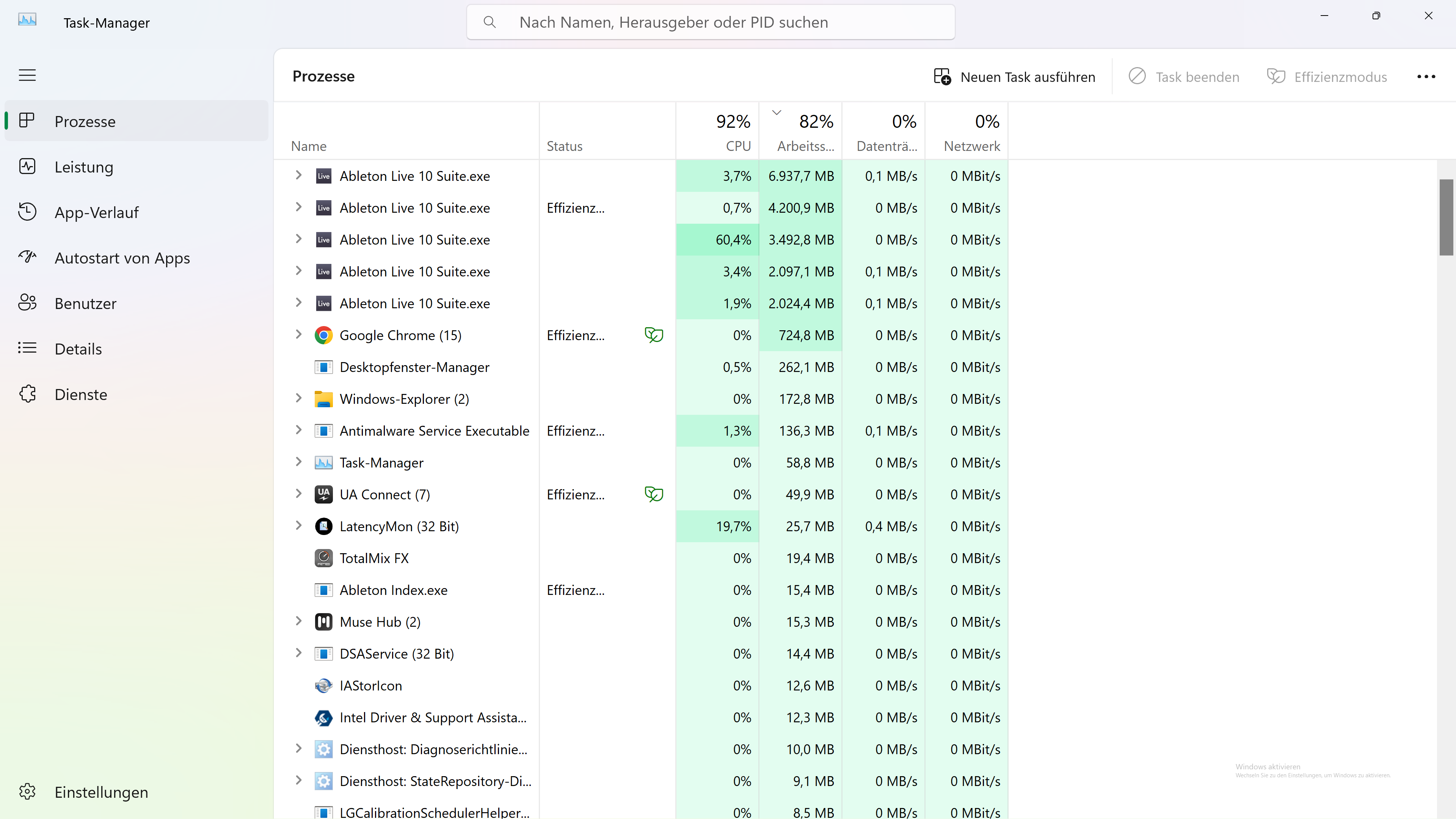1456x819 pixels.
Task: Click the Muse Hub app icon
Action: [x=323, y=622]
